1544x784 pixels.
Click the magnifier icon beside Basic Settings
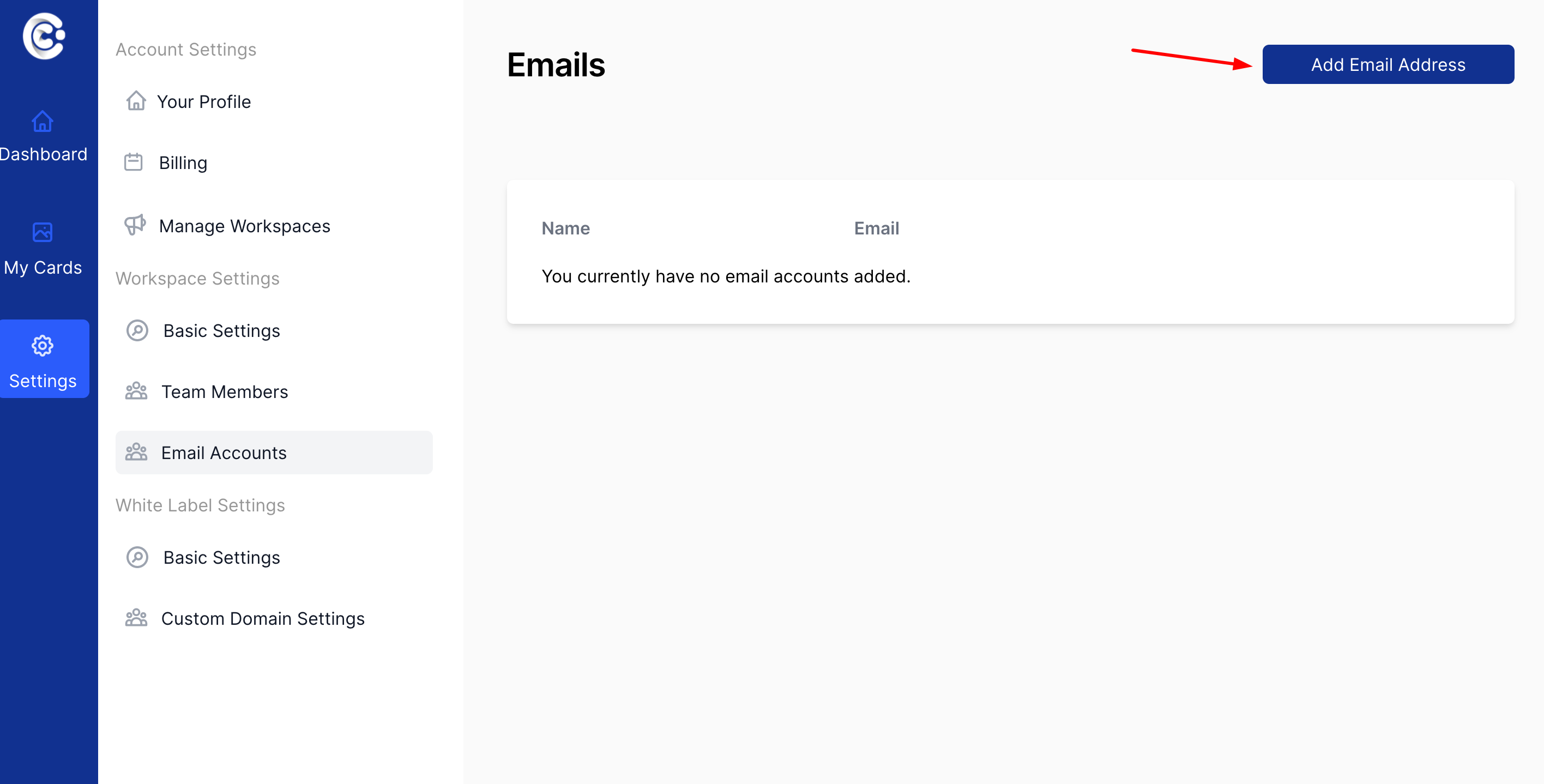click(x=137, y=330)
